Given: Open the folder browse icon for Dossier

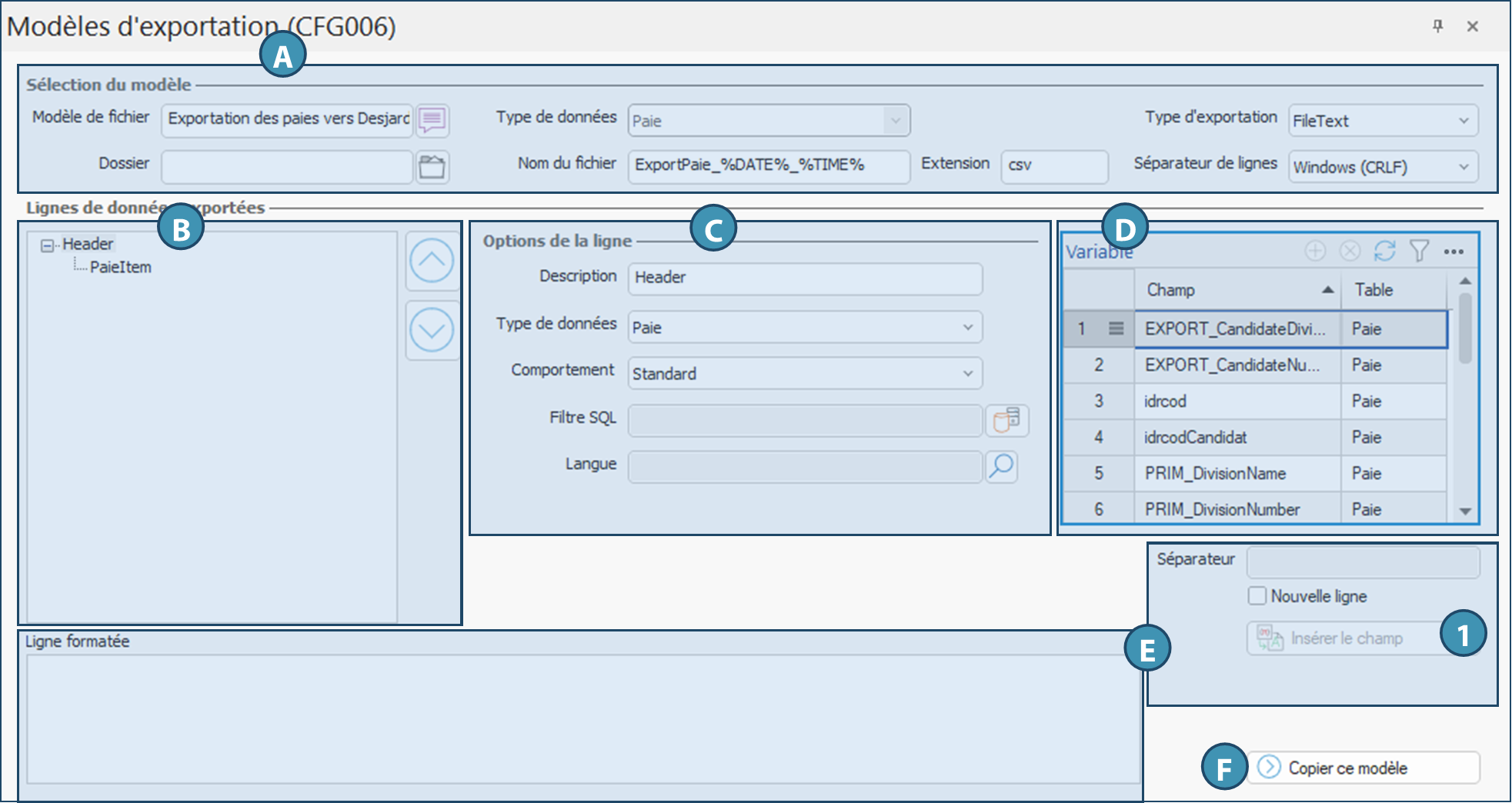Looking at the screenshot, I should pyautogui.click(x=432, y=167).
